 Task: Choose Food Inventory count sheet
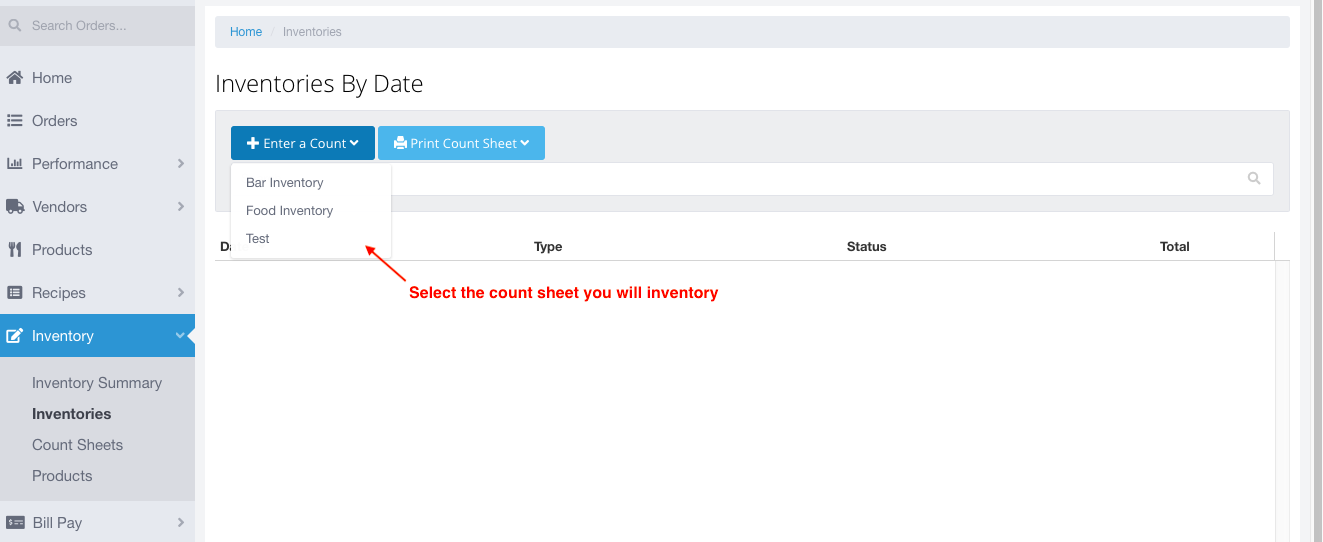pyautogui.click(x=289, y=211)
